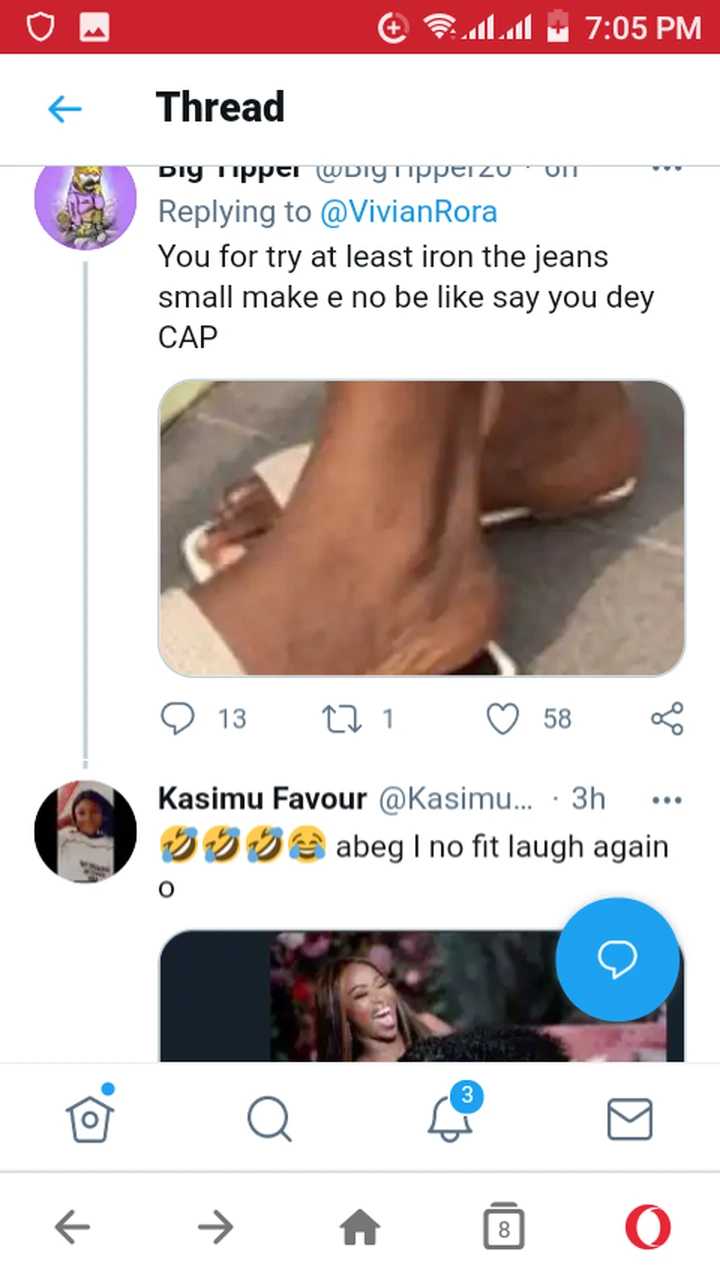View the feet photo in Big Tipper's tweet
Image resolution: width=720 pixels, height=1281 pixels.
pyautogui.click(x=421, y=528)
